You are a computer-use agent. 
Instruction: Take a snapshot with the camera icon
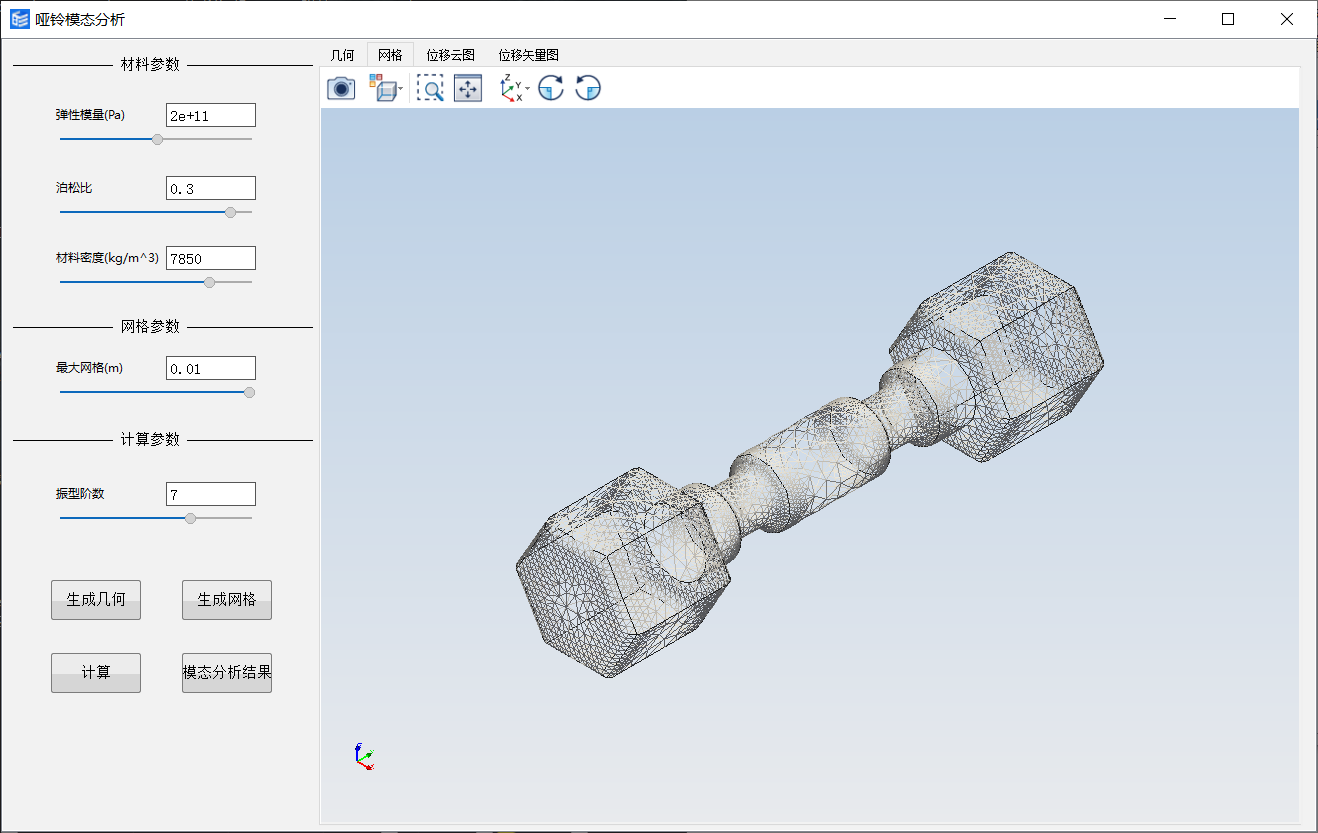click(341, 89)
